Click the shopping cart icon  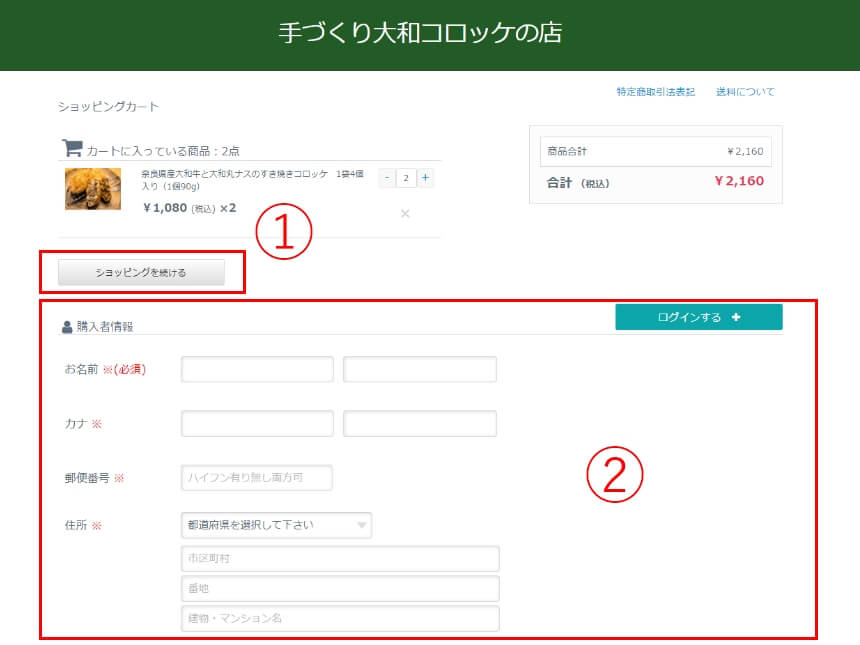[x=72, y=148]
